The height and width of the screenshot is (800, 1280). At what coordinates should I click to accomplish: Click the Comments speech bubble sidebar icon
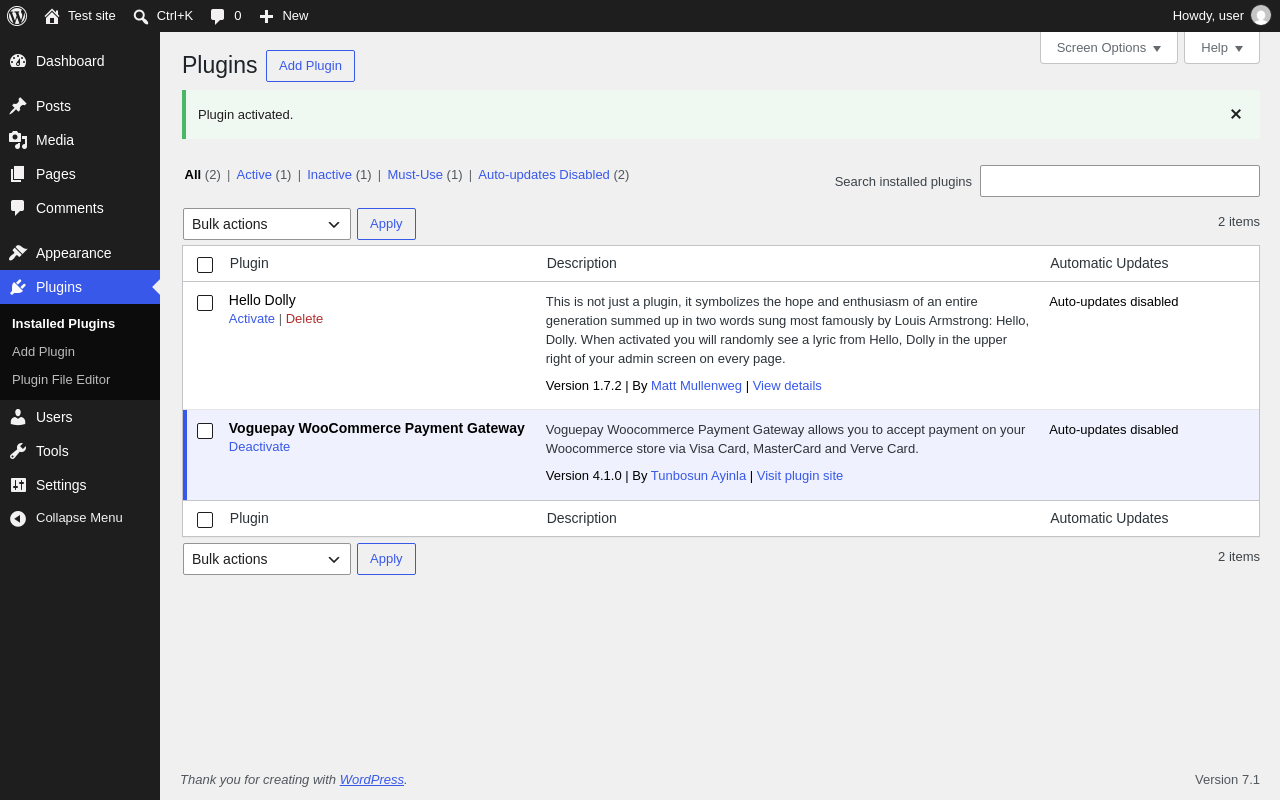pyautogui.click(x=18, y=208)
